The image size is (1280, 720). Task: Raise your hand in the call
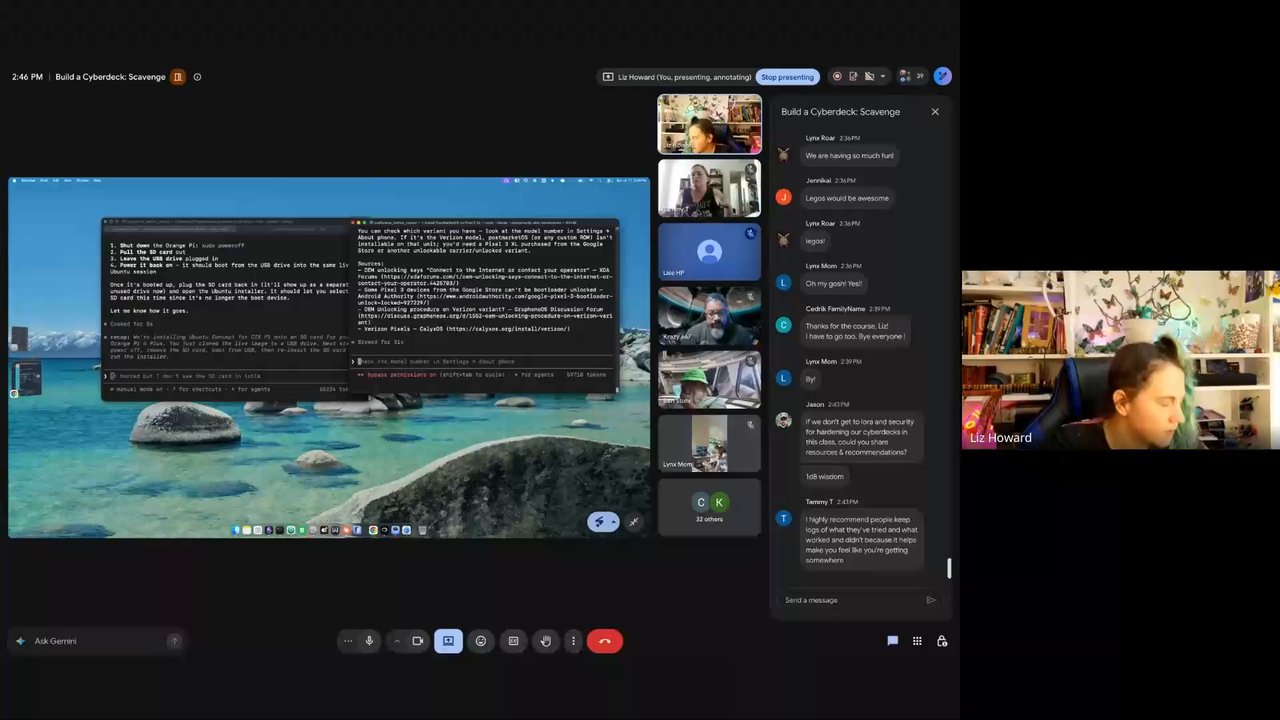(546, 641)
